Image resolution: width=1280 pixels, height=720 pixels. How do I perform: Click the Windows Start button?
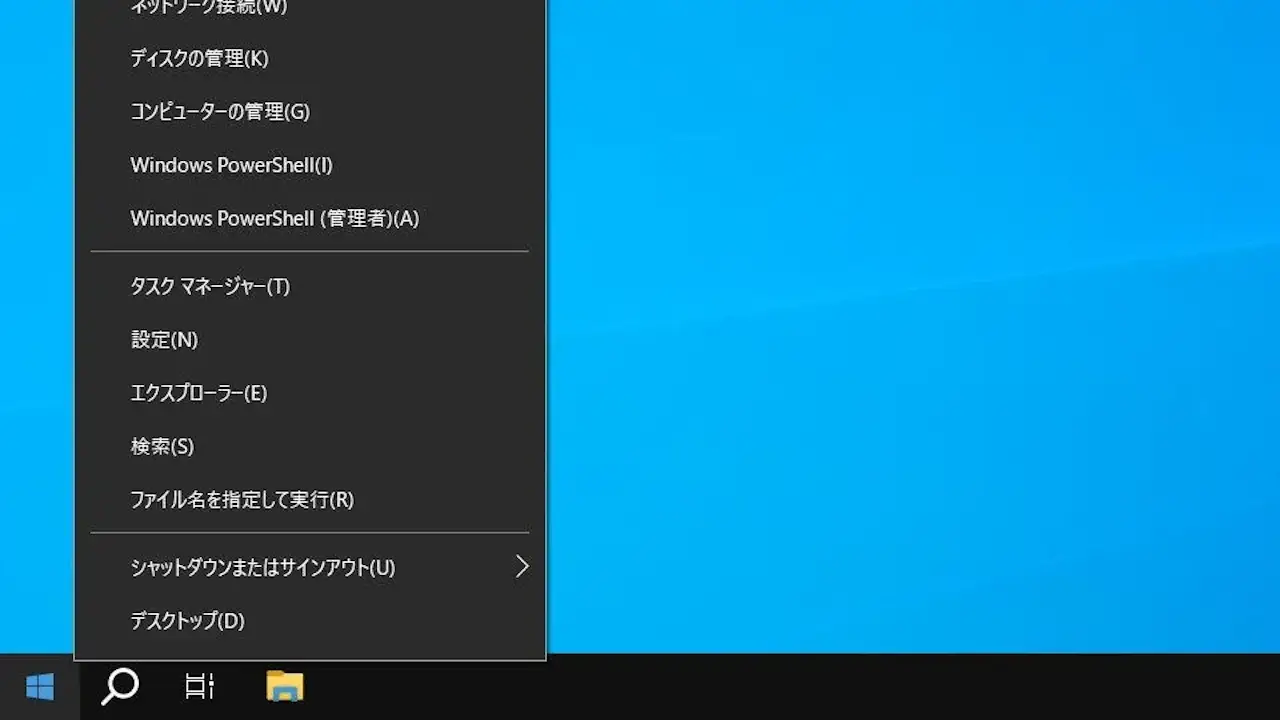click(x=40, y=687)
